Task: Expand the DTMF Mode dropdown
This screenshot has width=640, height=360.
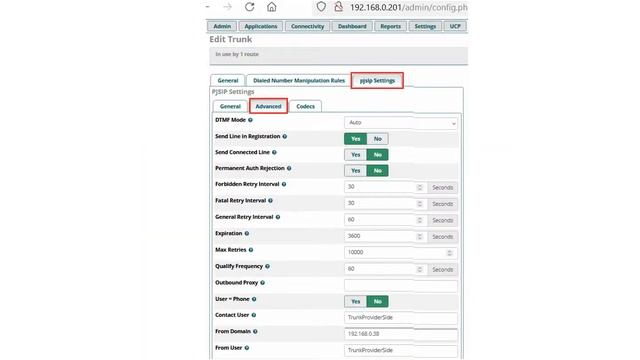Action: coord(401,122)
